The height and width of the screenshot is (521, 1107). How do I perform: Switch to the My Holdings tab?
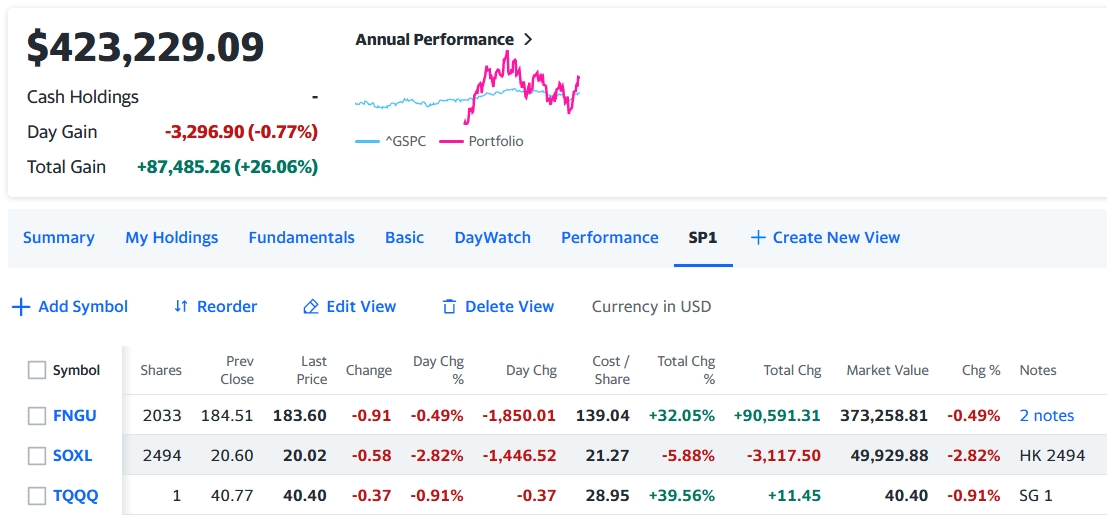pyautogui.click(x=171, y=238)
